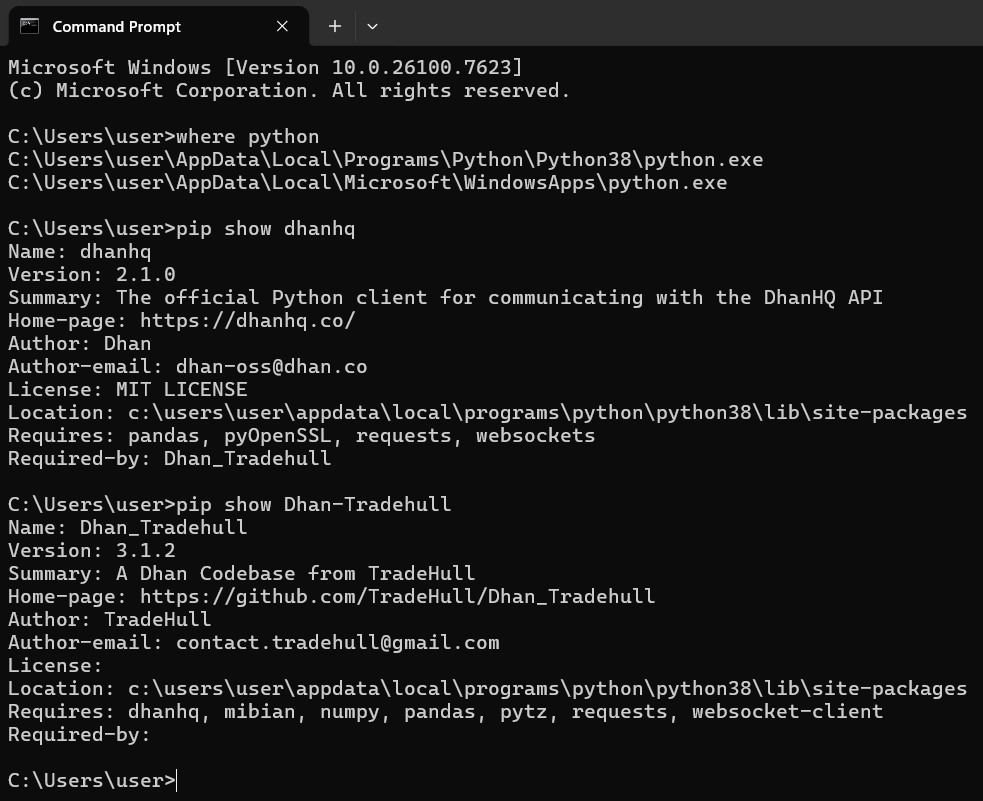983x801 pixels.
Task: Click the 'pip show dhanhq' command
Action: [x=265, y=228]
